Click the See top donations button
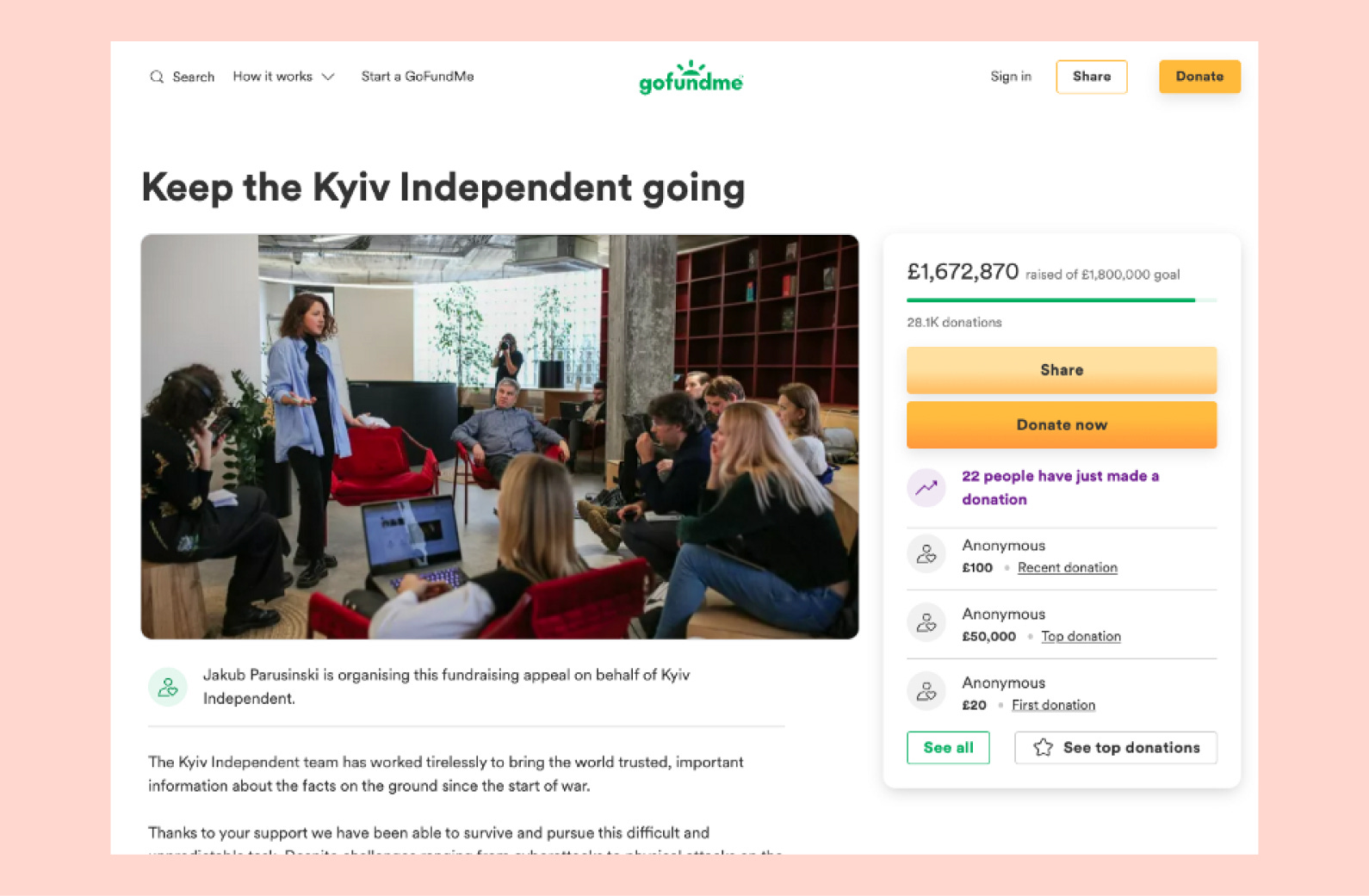This screenshot has height=896, width=1369. 1116,747
